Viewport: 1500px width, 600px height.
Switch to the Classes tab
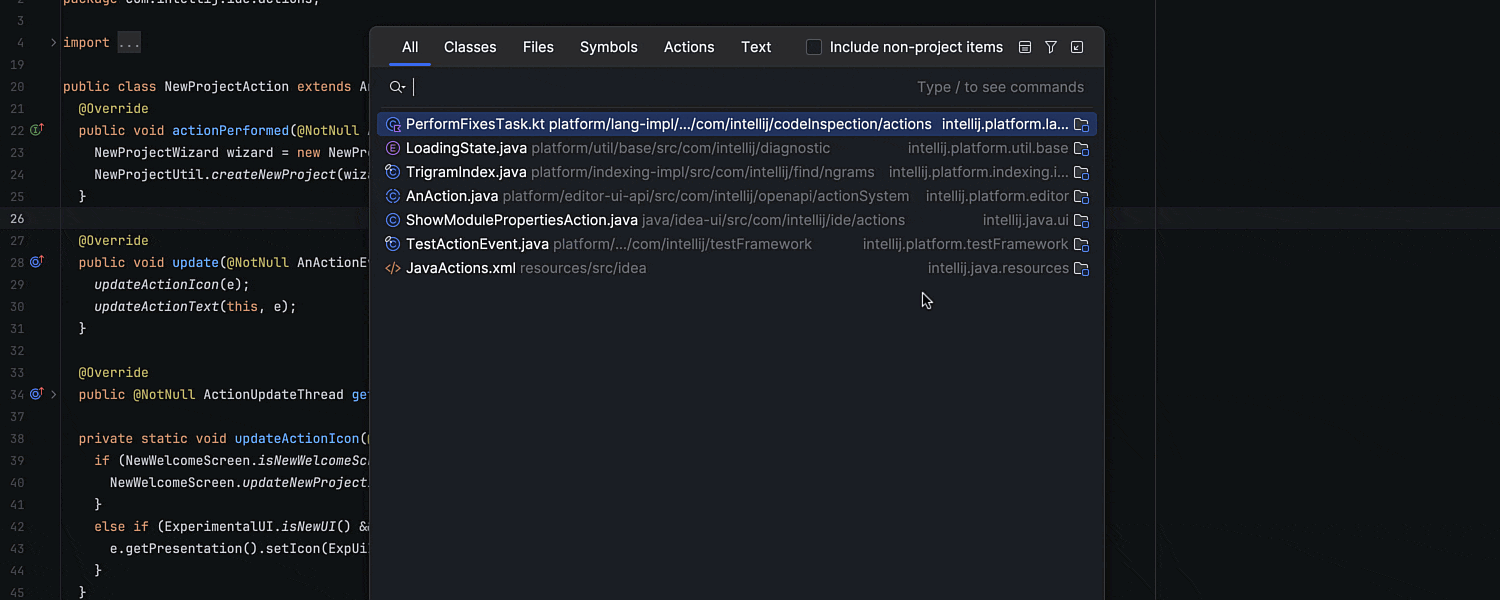coord(469,46)
